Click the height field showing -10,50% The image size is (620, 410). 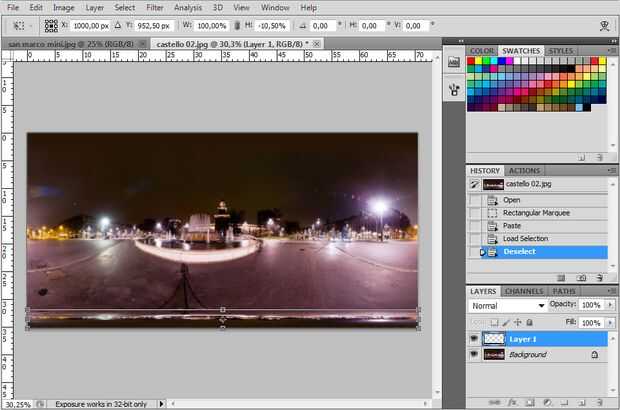click(x=272, y=26)
